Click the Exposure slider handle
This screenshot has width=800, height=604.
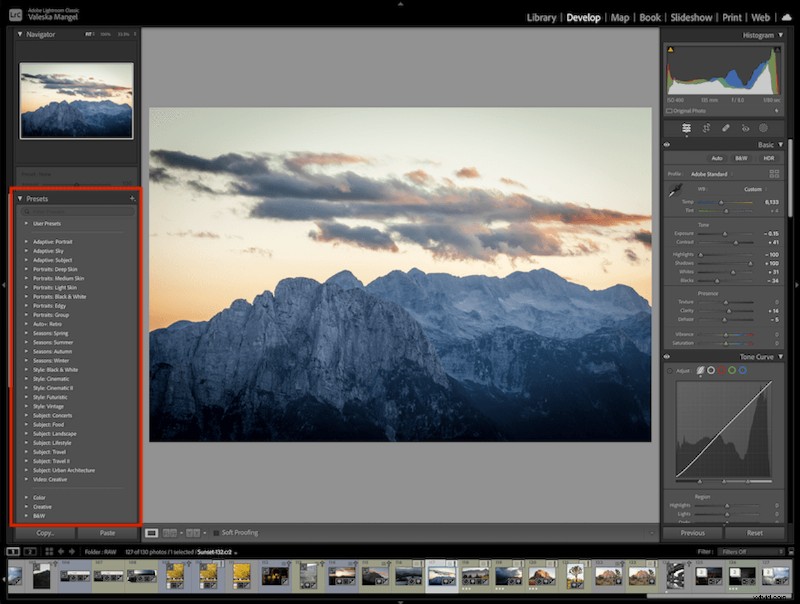pos(725,234)
